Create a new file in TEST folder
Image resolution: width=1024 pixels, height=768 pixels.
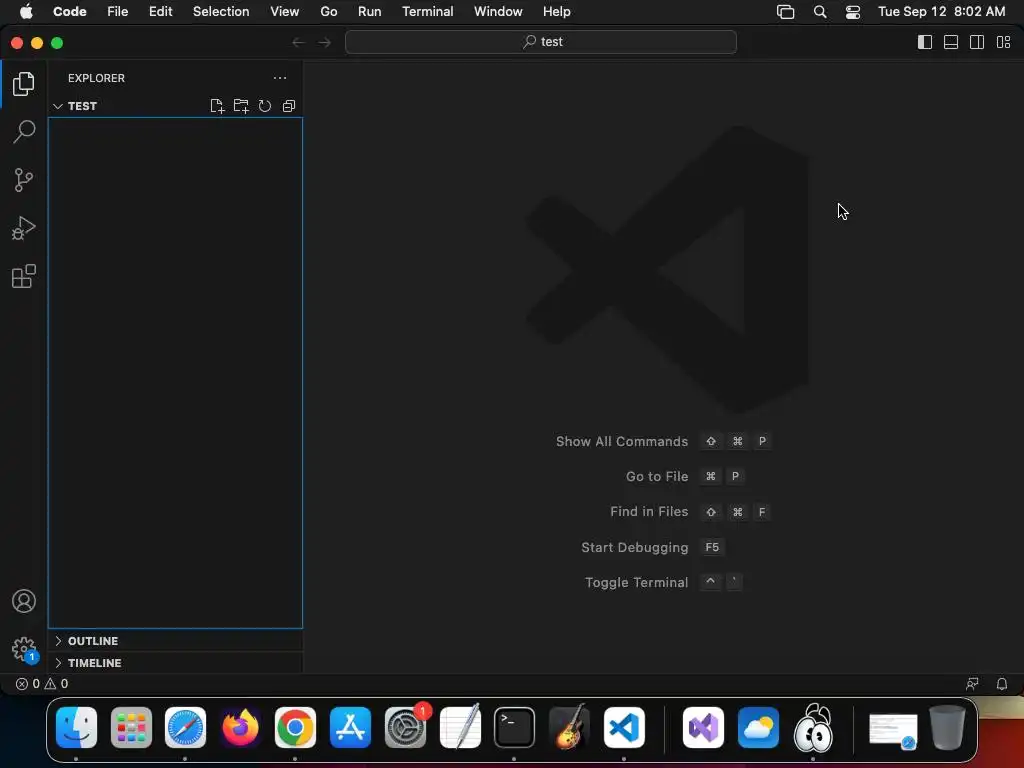point(217,106)
